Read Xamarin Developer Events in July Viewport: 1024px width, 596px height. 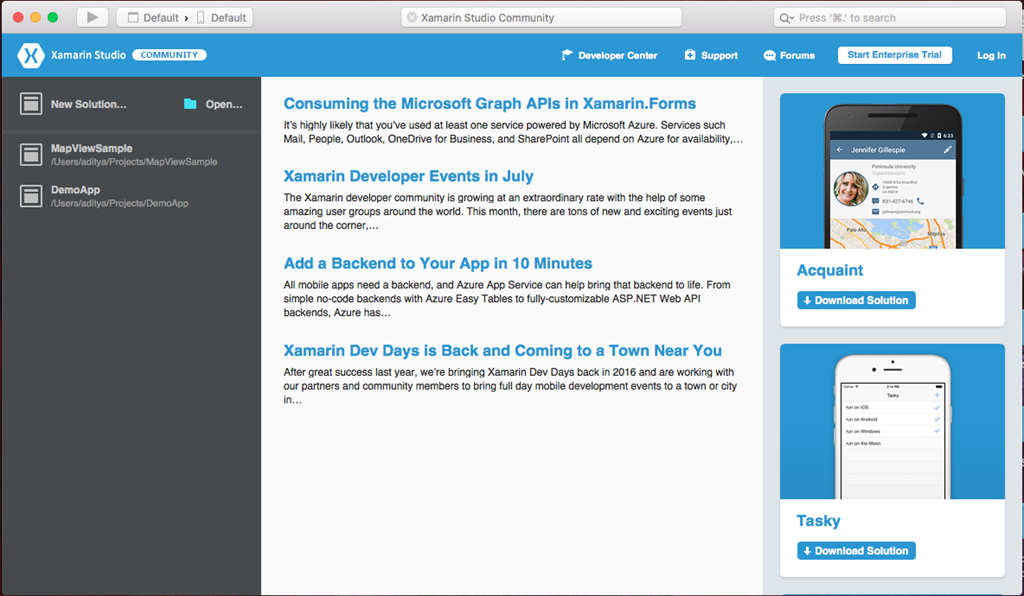(x=408, y=176)
